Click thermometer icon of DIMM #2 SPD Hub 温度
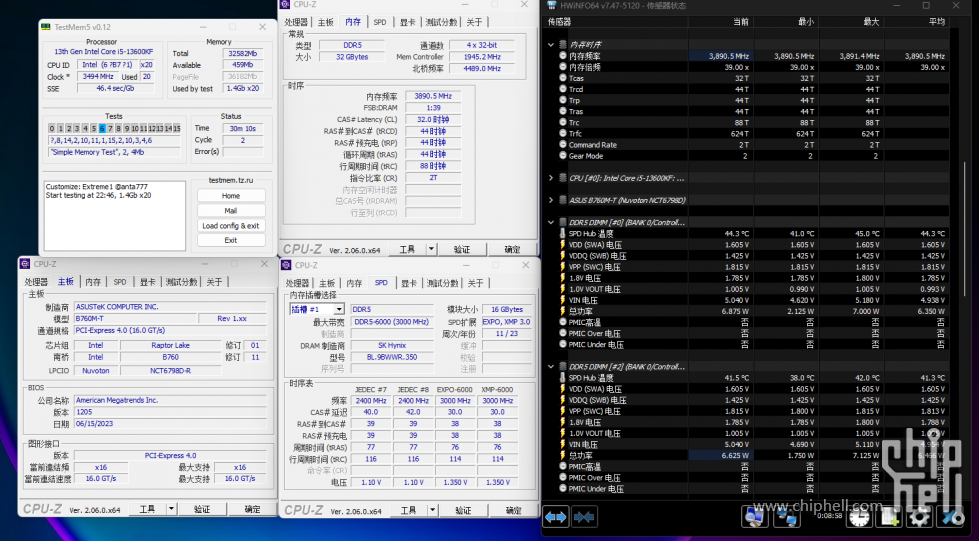 tap(563, 377)
